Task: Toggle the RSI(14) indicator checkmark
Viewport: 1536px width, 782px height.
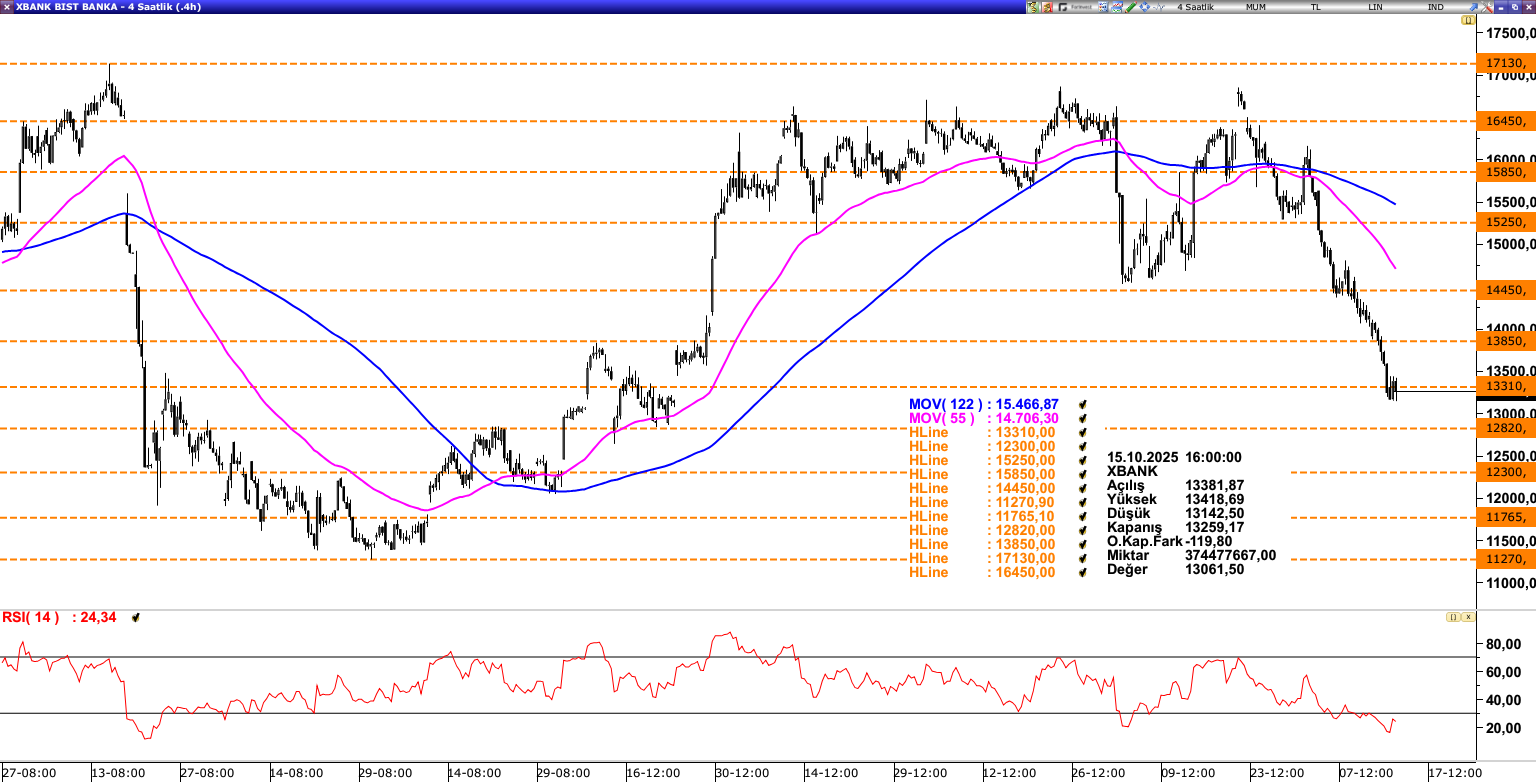Action: (x=135, y=618)
